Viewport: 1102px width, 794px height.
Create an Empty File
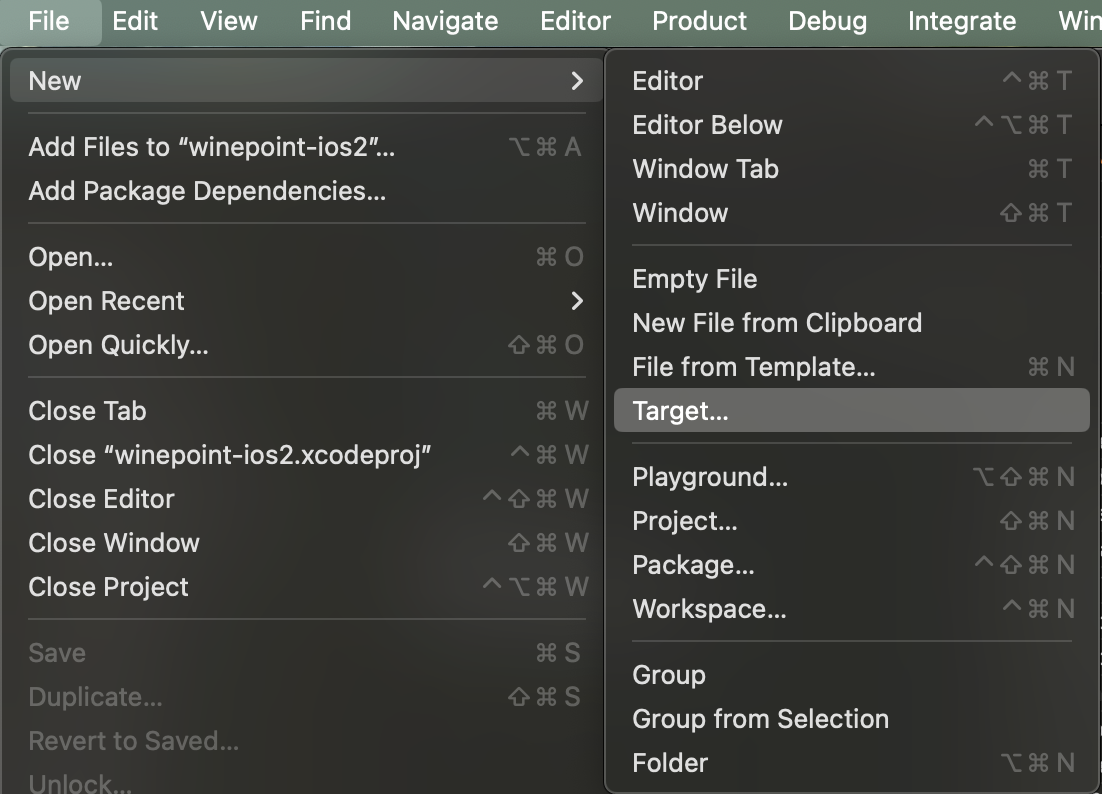coord(694,279)
